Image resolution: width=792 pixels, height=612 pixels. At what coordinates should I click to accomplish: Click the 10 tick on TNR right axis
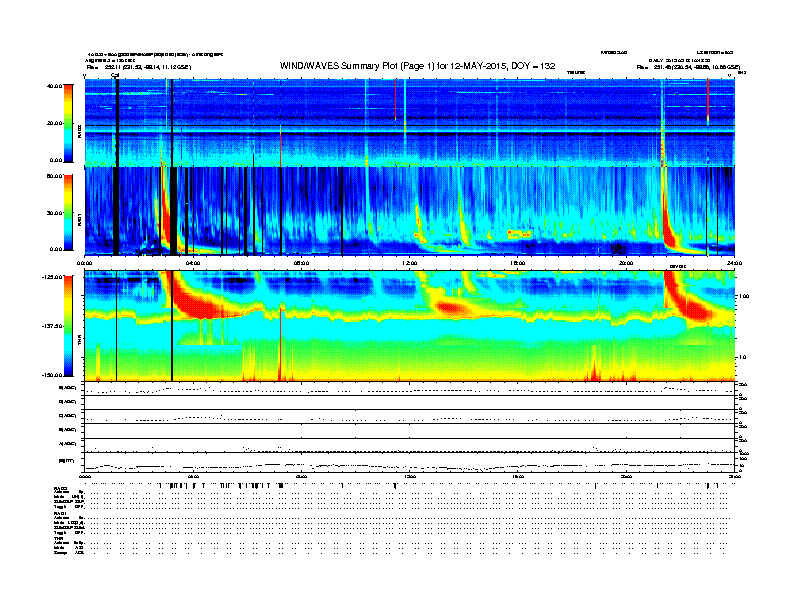741,358
